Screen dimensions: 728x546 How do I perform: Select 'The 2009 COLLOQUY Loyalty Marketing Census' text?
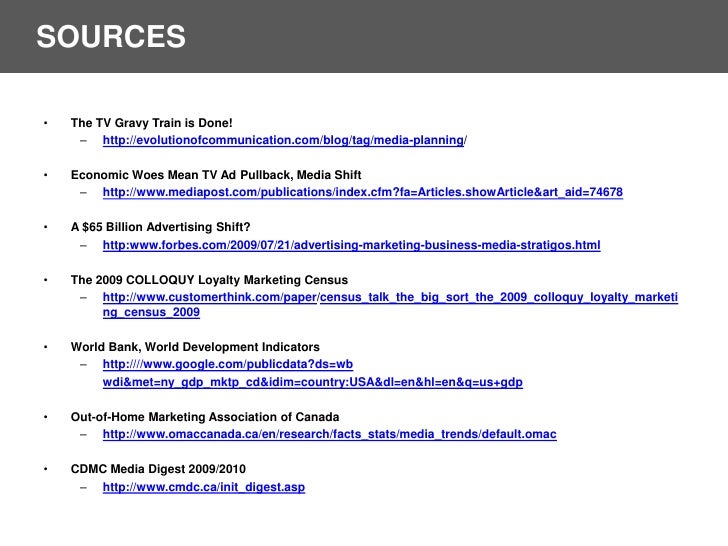[209, 280]
